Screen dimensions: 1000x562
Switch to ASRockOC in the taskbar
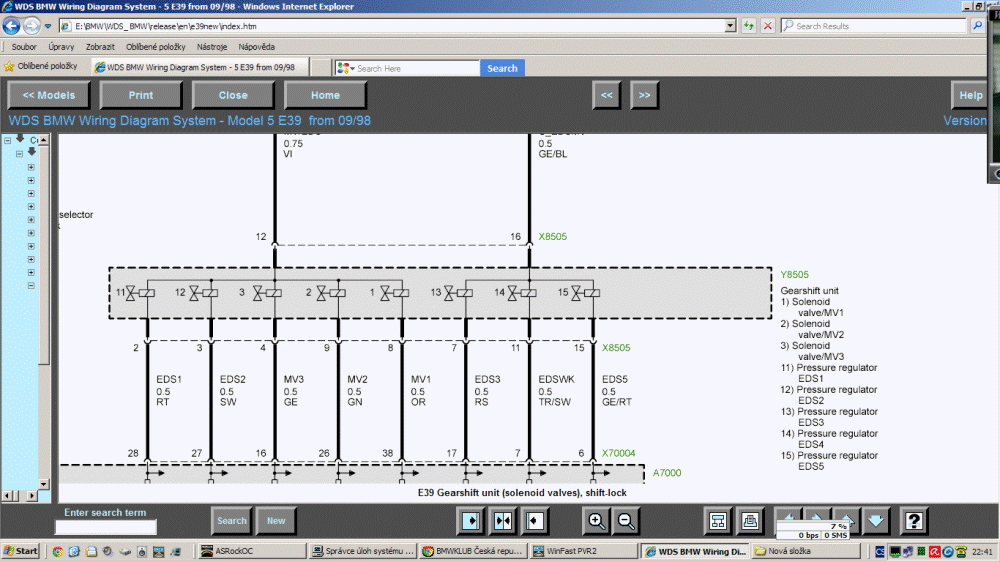pyautogui.click(x=251, y=551)
